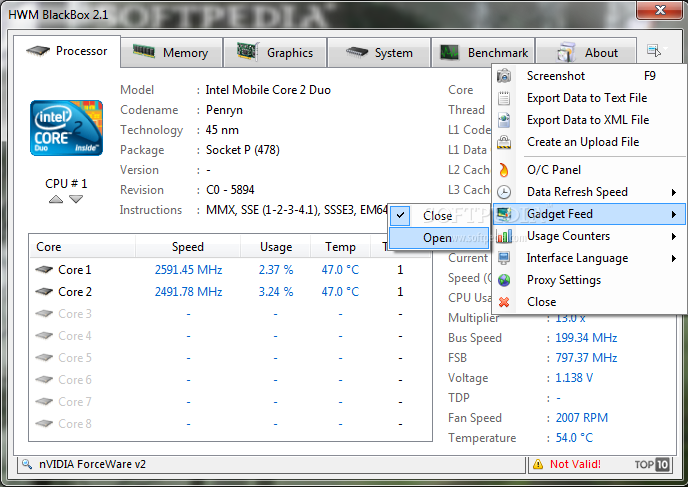
Task: Click the Interface Language monitor icon
Action: [x=504, y=258]
